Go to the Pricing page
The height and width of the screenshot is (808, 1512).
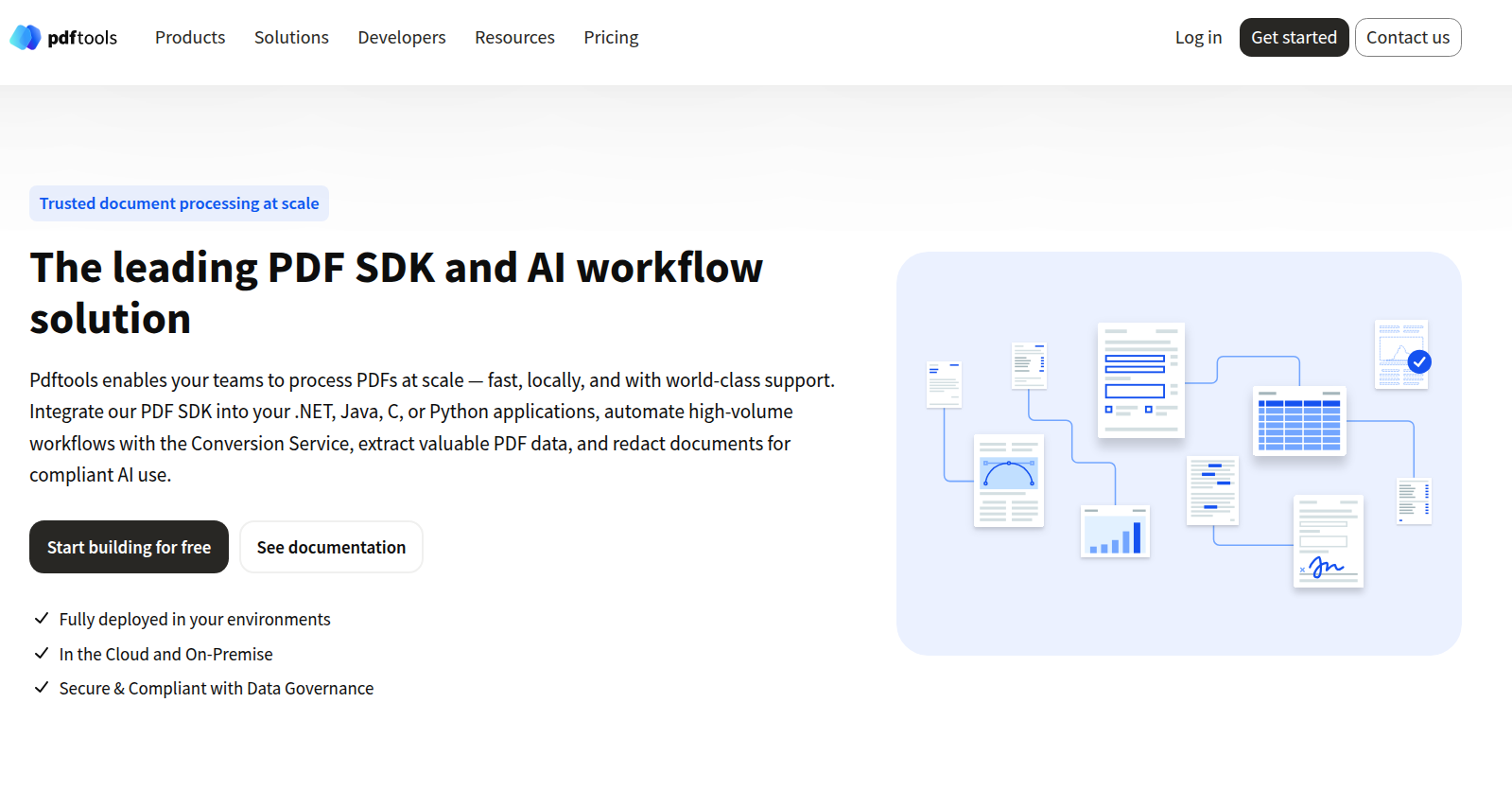[x=611, y=38]
